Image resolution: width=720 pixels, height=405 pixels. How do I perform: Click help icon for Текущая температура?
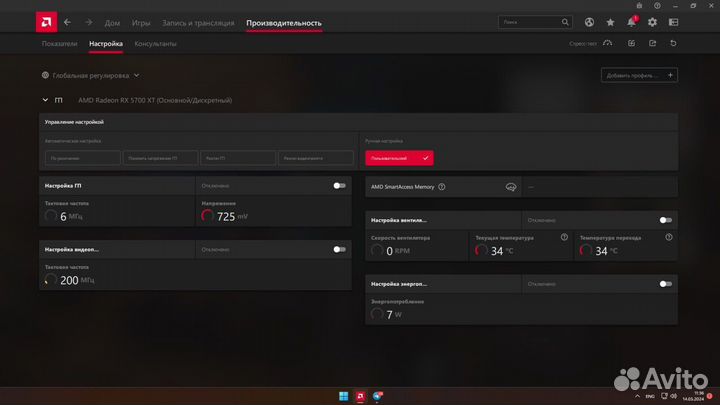pyautogui.click(x=564, y=237)
